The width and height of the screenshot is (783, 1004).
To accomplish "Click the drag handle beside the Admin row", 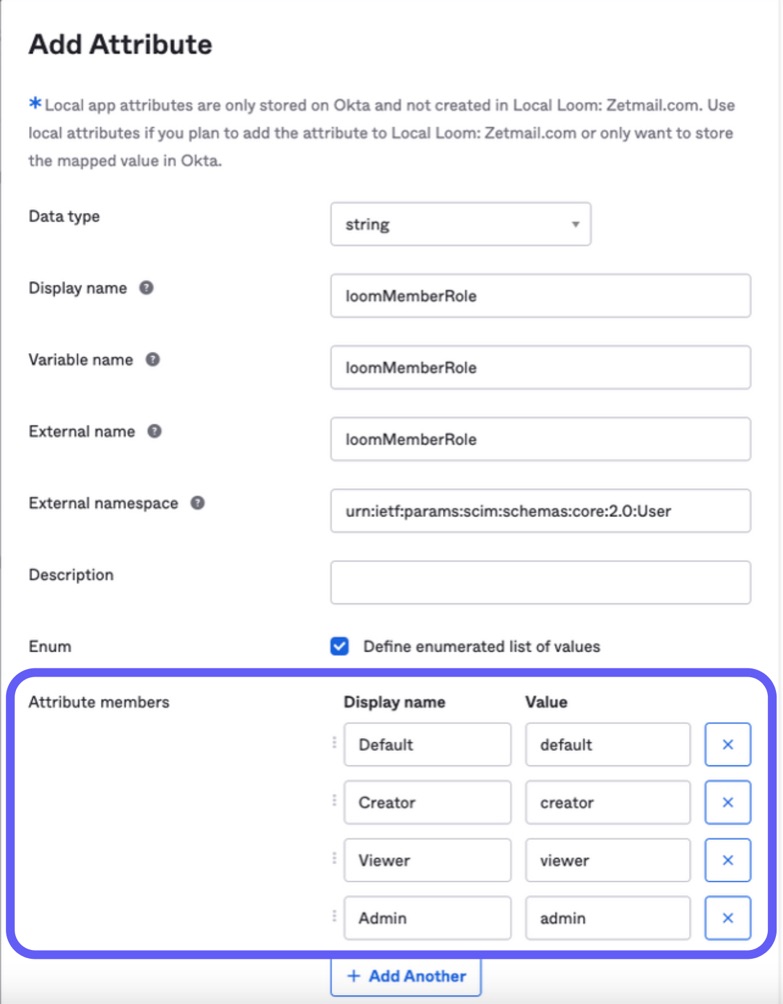I will [x=334, y=916].
